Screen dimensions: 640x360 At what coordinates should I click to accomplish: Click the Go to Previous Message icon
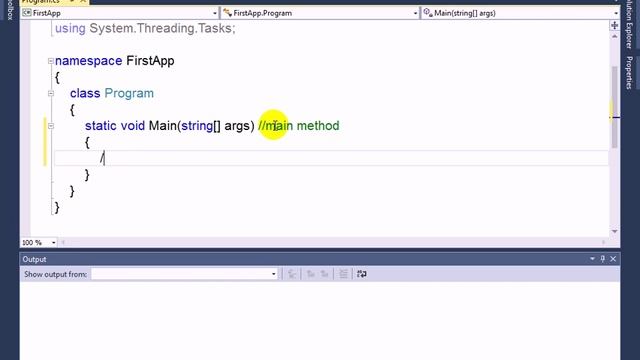[x=311, y=274]
